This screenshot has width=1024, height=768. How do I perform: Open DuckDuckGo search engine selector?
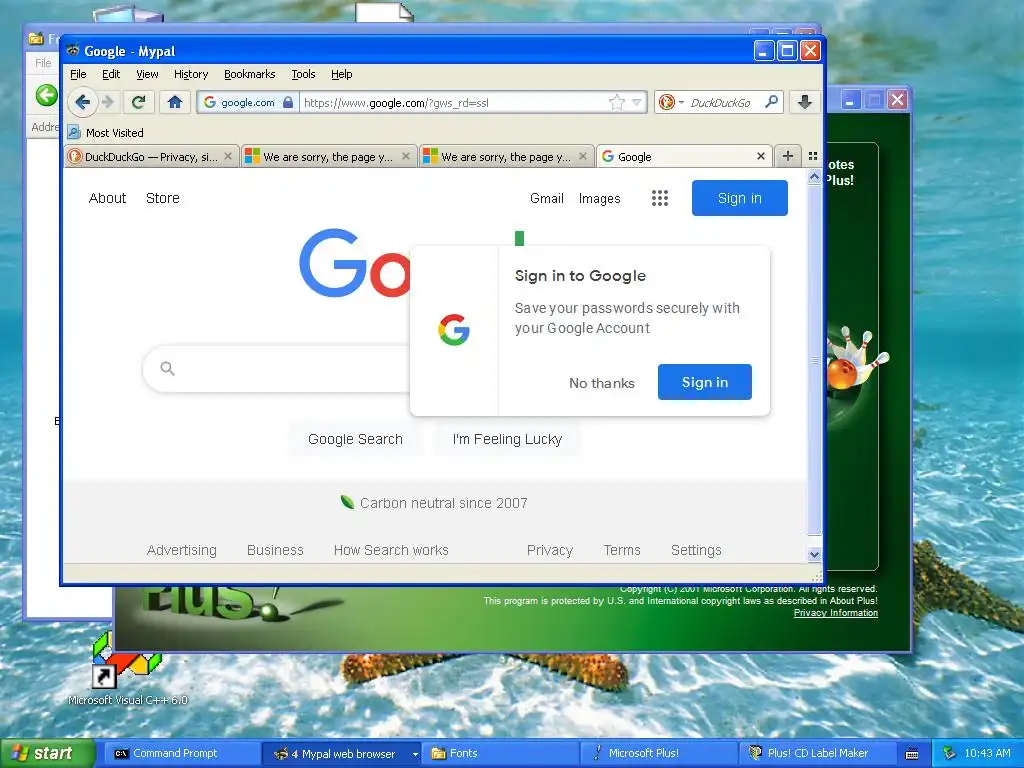click(x=671, y=103)
